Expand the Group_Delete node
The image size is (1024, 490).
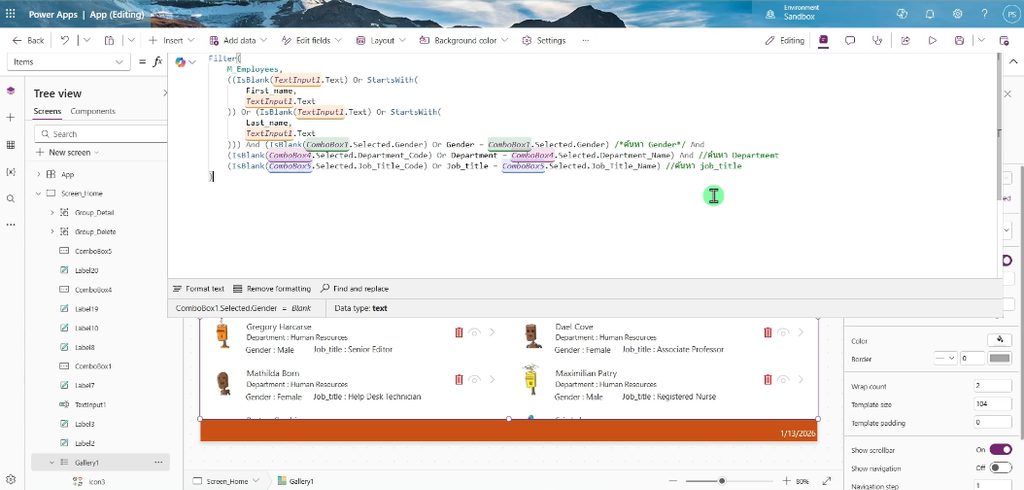(52, 232)
